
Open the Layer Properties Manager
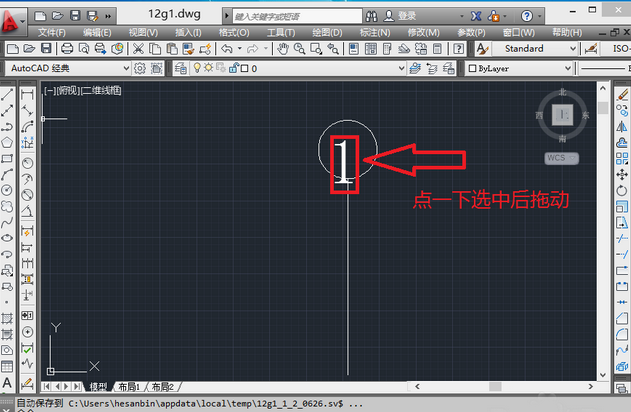point(180,68)
